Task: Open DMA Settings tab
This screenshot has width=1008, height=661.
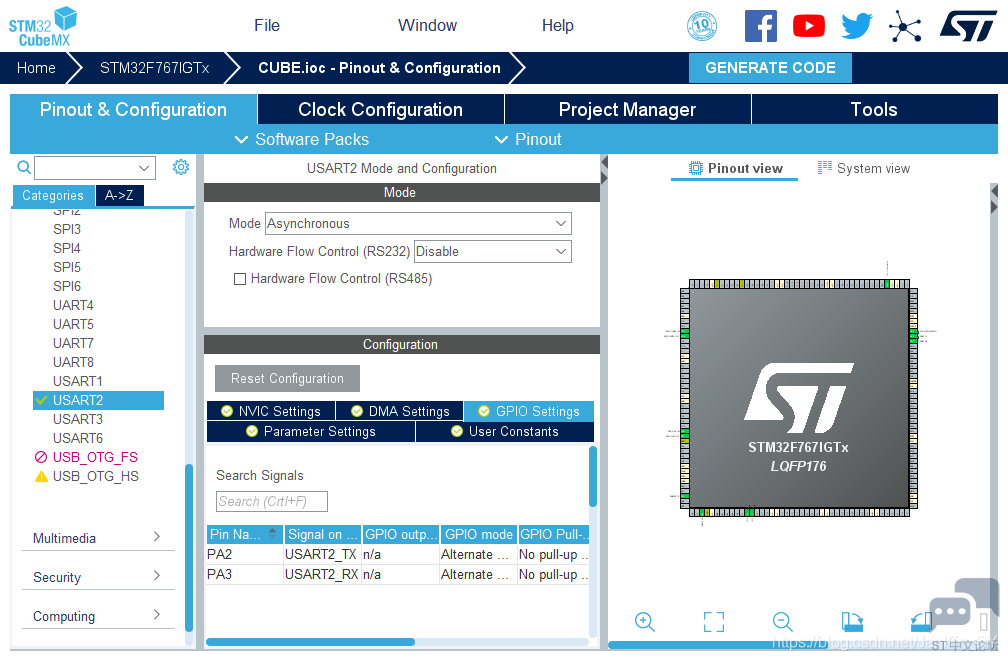Action: pos(400,412)
